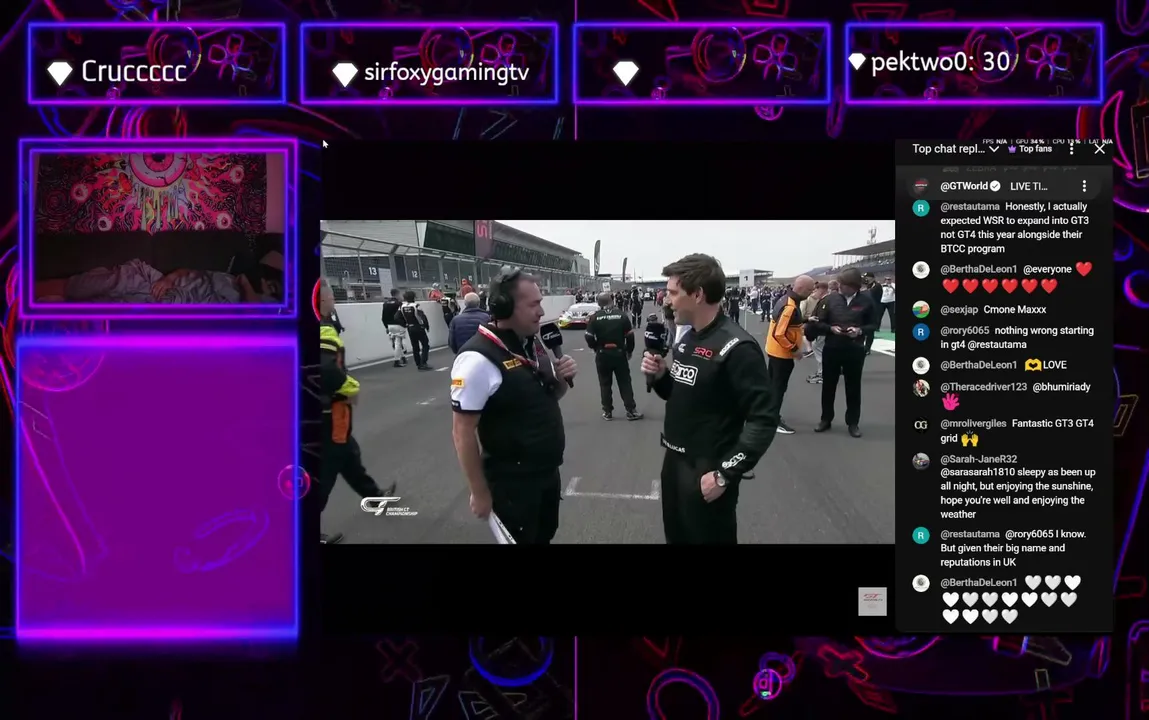This screenshot has height=720, width=1149.
Task: Click the verified badge next to @GTWorld
Action: tap(995, 186)
